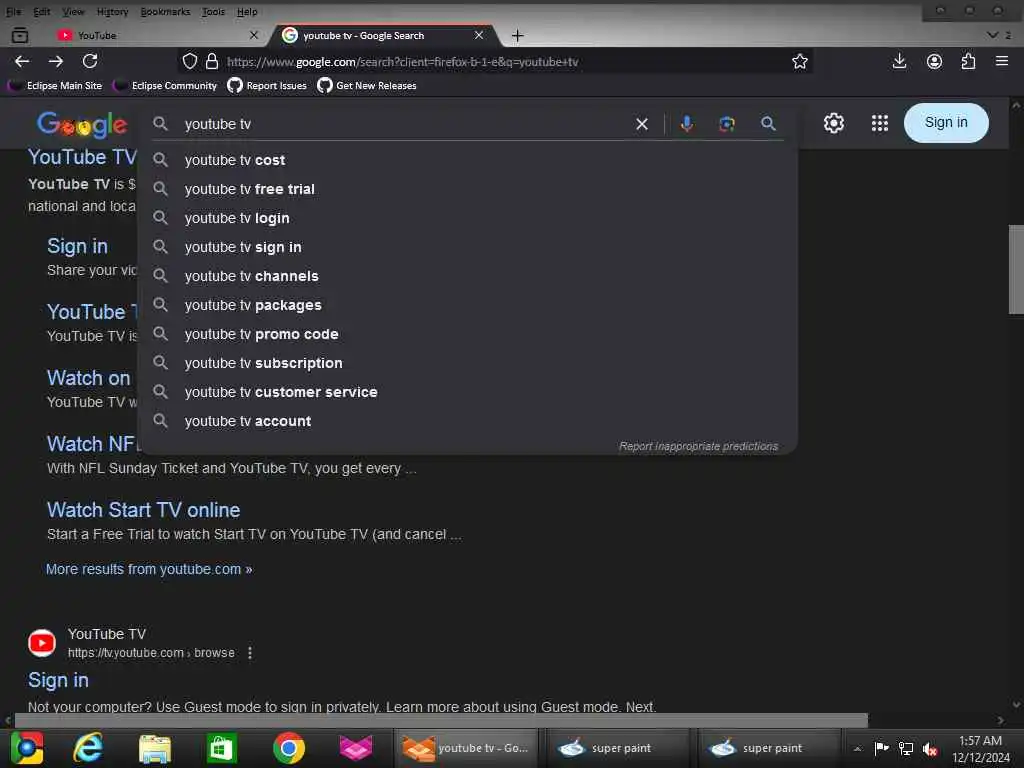This screenshot has height=768, width=1024.
Task: Show hidden system tray icons
Action: click(857, 748)
